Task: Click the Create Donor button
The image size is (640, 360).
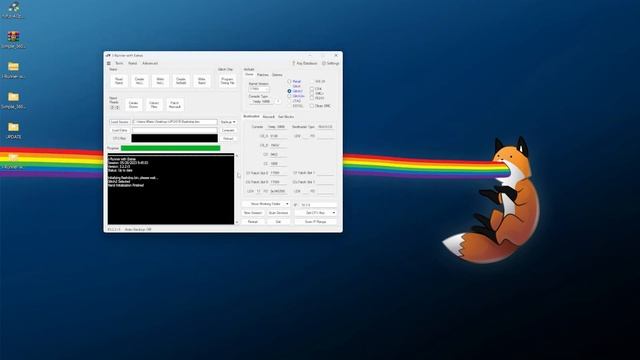Action: 133,105
